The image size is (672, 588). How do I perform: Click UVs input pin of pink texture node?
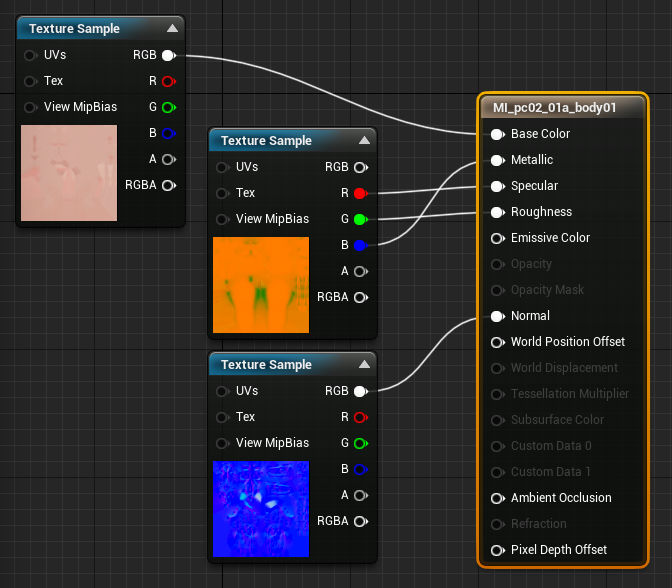click(x=30, y=55)
